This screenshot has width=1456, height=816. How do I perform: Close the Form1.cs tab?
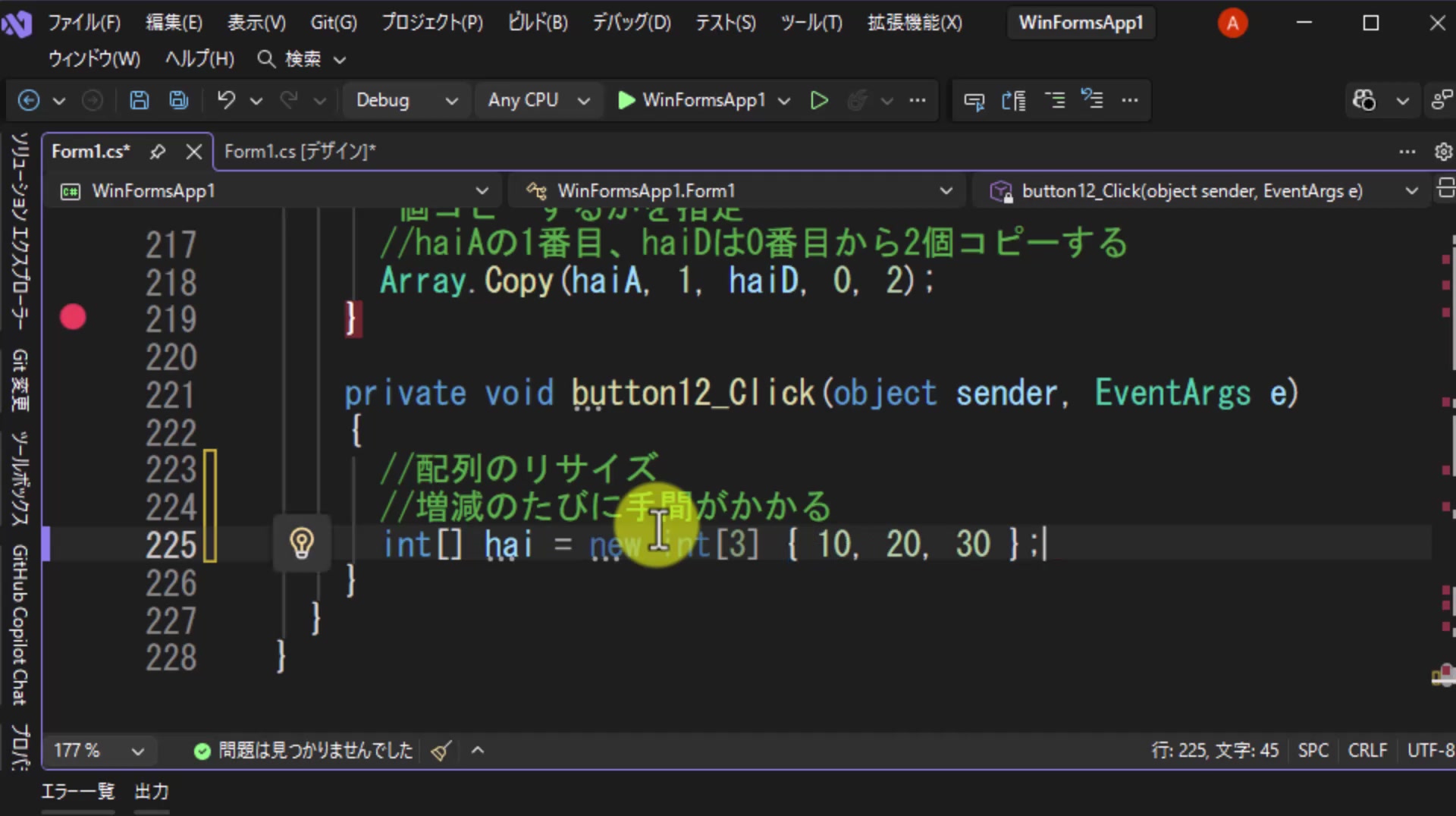tap(194, 152)
